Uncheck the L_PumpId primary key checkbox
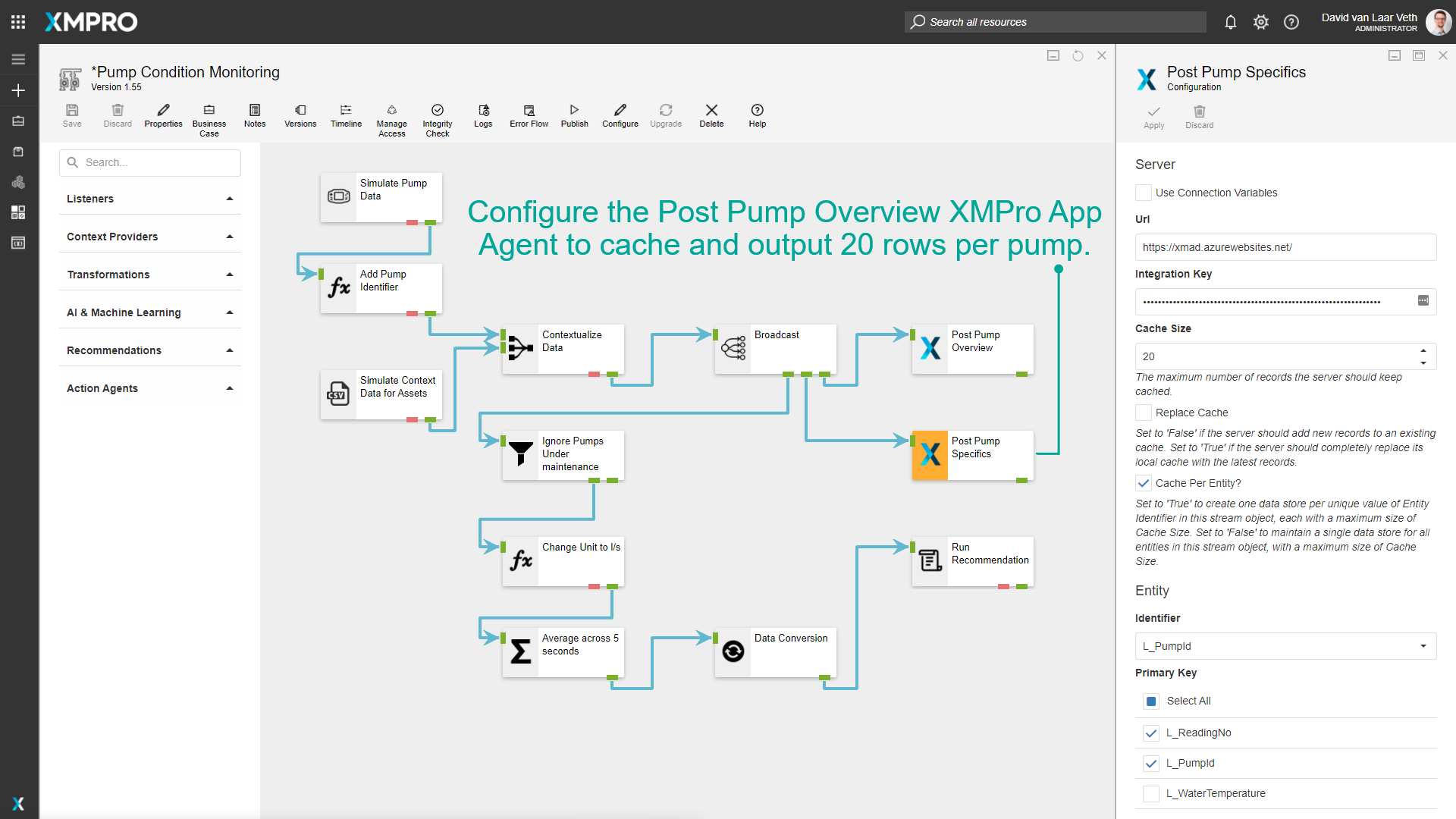Screen dimensions: 1456x819 tap(1151, 763)
